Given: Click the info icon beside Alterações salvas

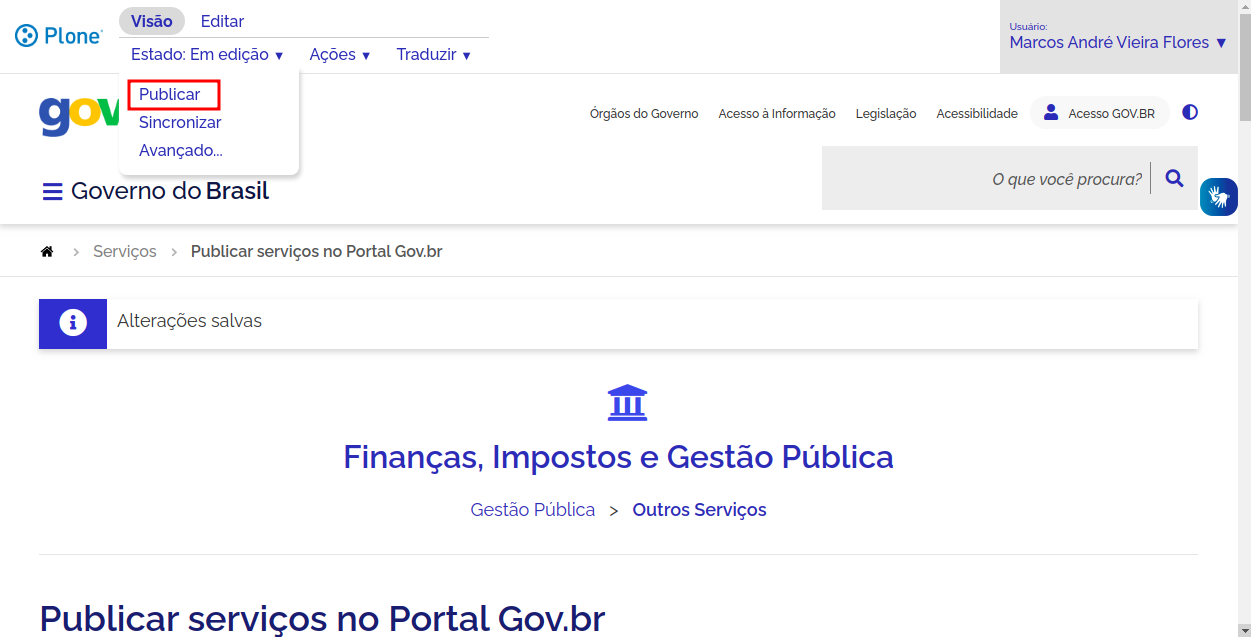Looking at the screenshot, I should (72, 323).
